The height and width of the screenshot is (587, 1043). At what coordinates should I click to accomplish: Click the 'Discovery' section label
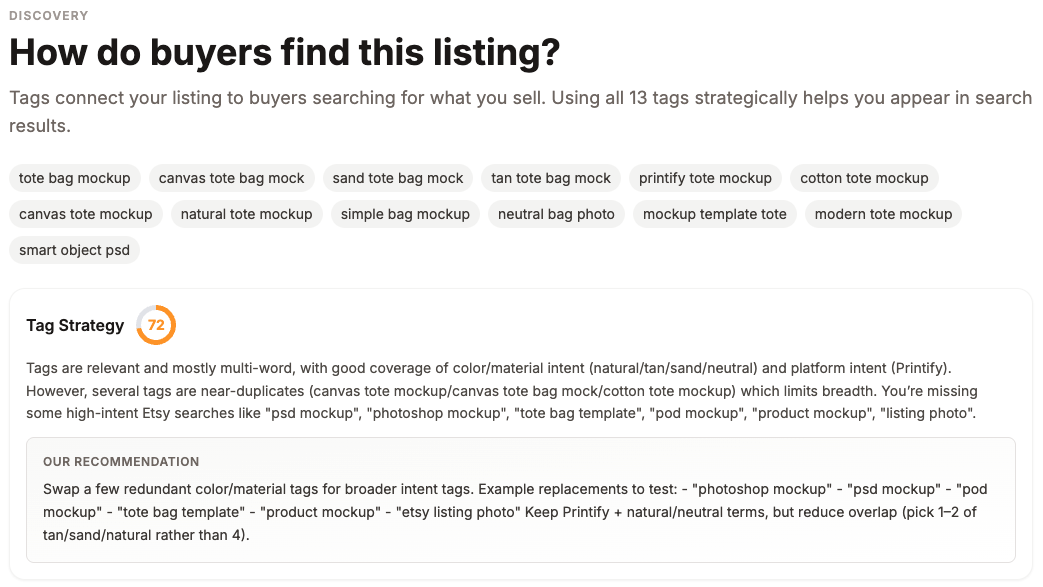[48, 16]
